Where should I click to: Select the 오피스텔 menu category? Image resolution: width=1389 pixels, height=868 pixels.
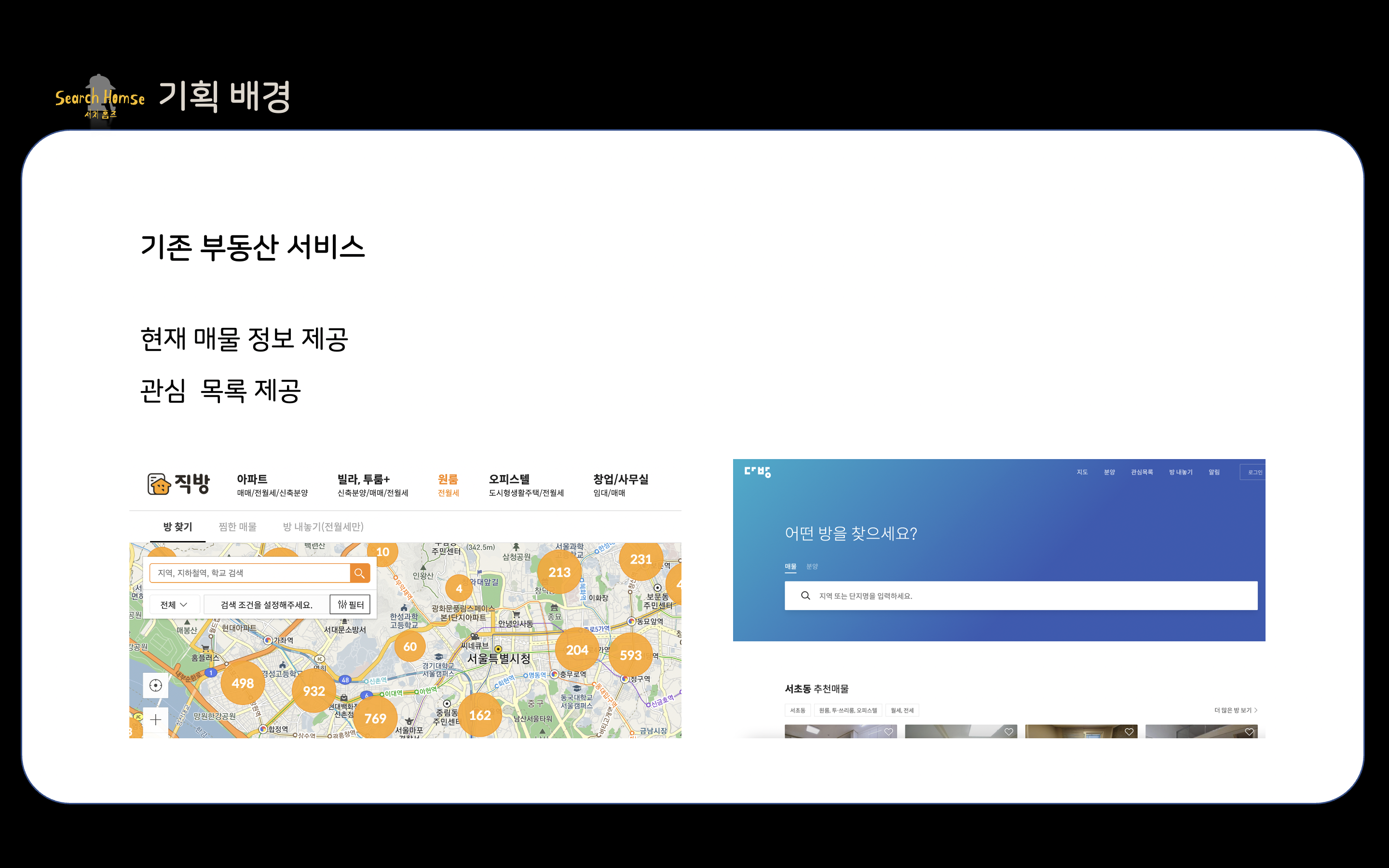pos(526,485)
